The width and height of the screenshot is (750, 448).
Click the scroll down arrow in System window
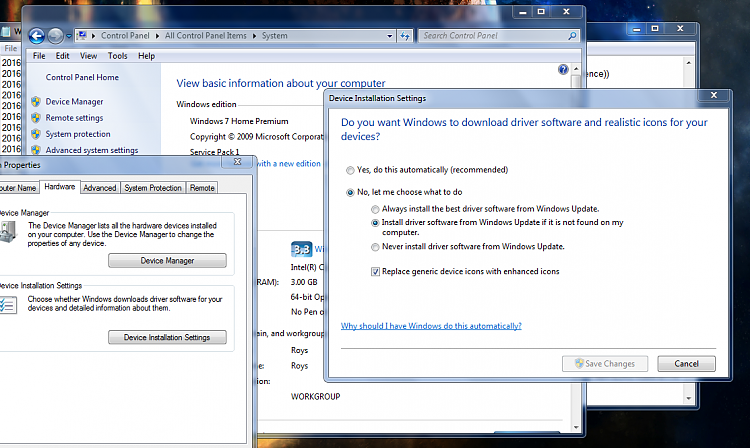576,427
